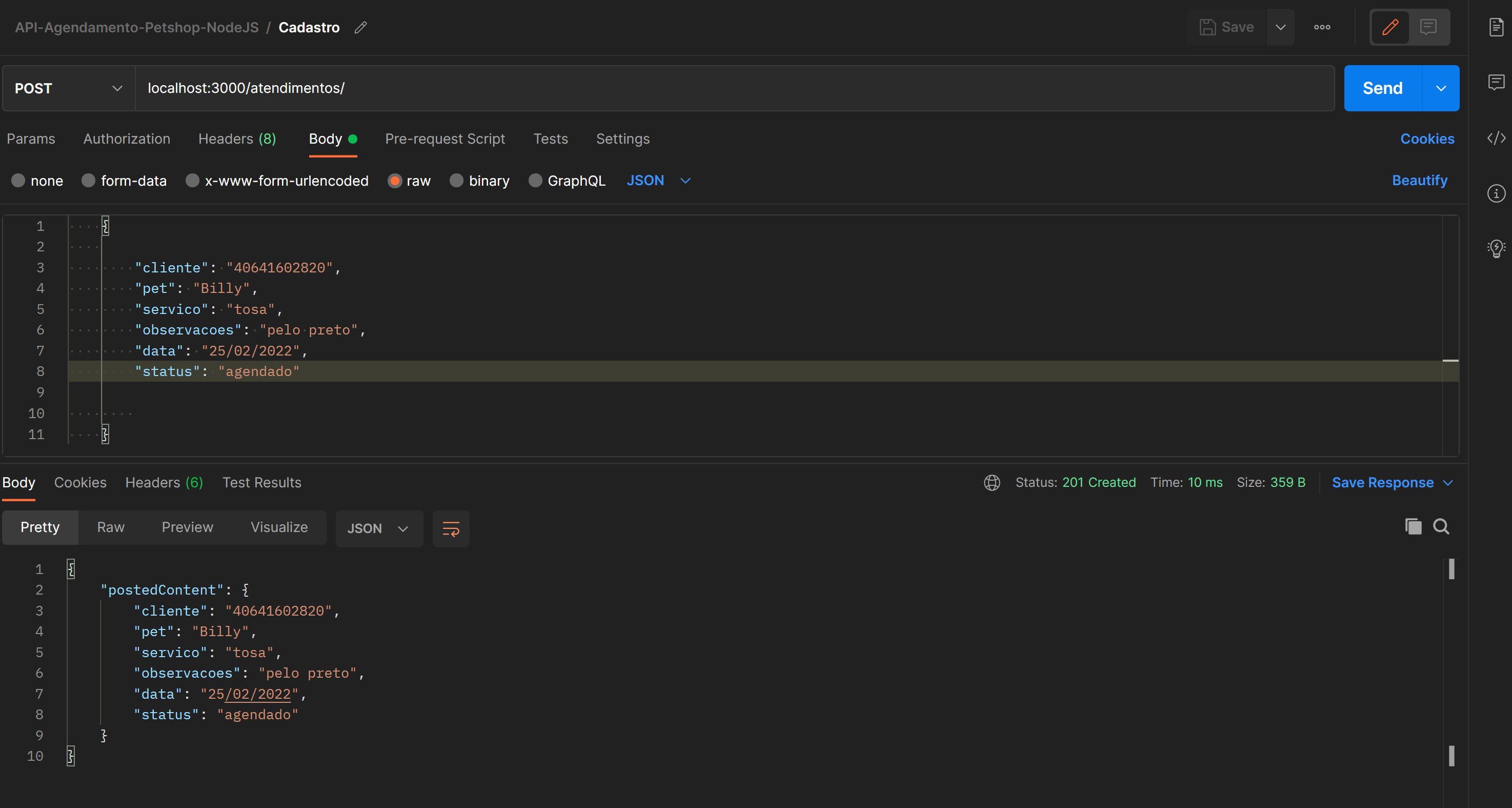Expand the Send options arrow
Image resolution: width=1512 pixels, height=808 pixels.
pos(1441,88)
